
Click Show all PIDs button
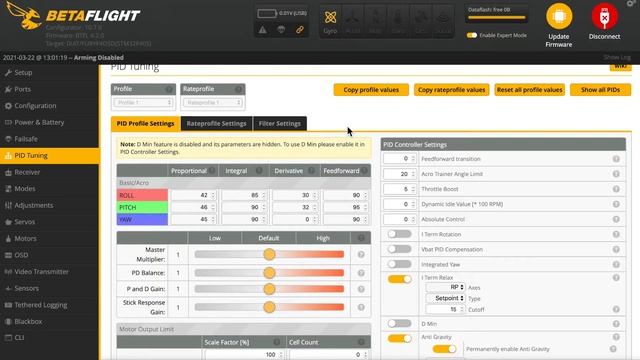600,90
